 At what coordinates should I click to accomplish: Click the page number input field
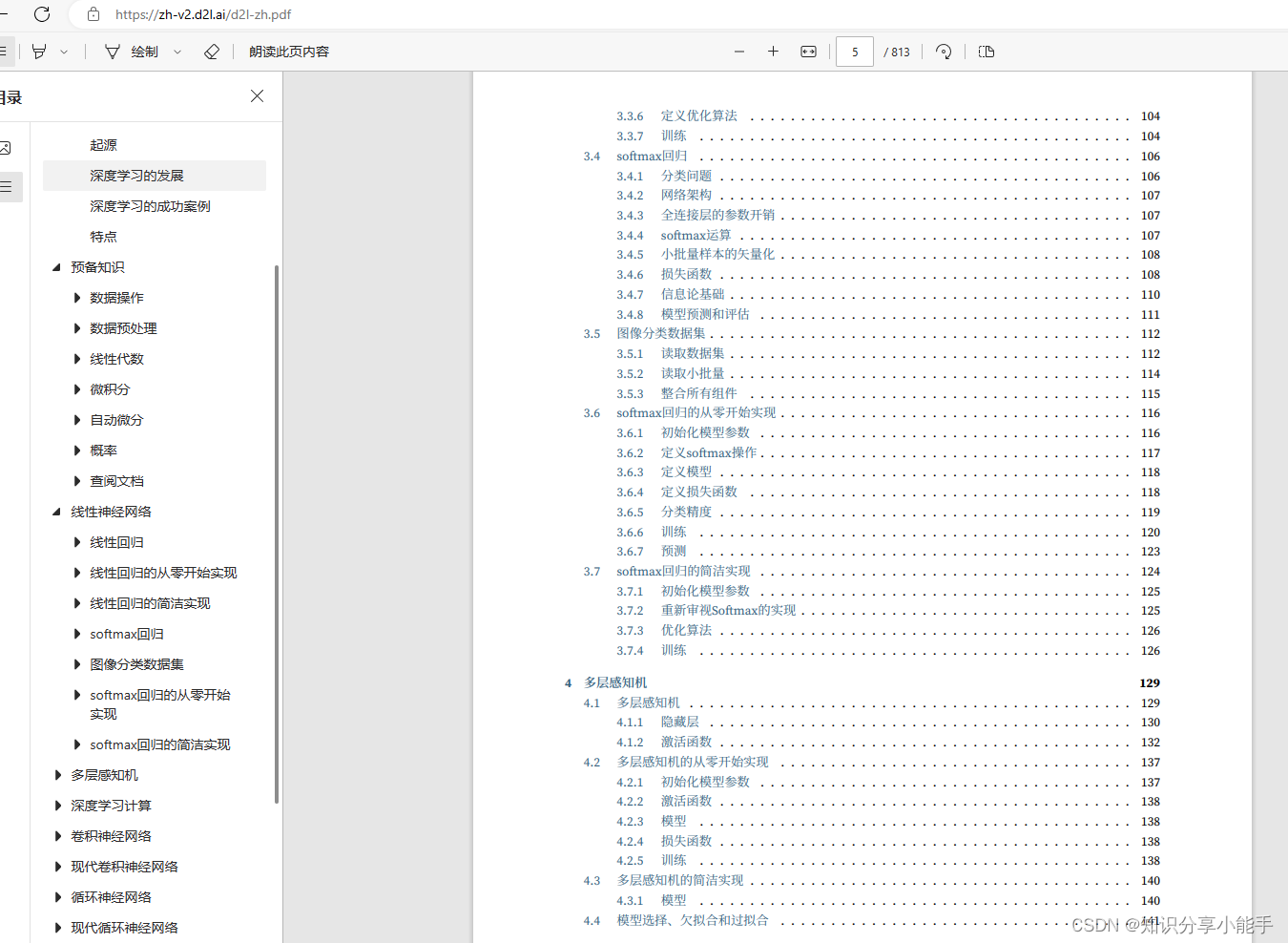[x=855, y=52]
